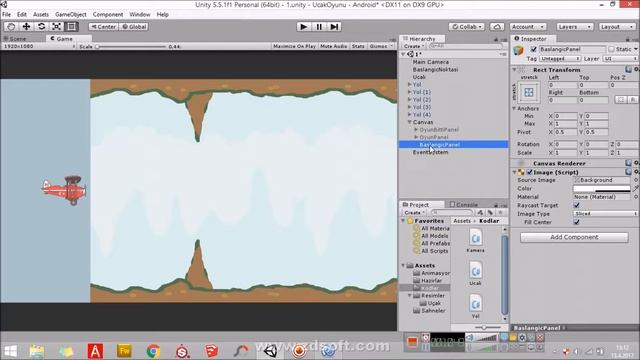Toggle Maximize On Play
The image size is (640, 360).
[x=294, y=46]
